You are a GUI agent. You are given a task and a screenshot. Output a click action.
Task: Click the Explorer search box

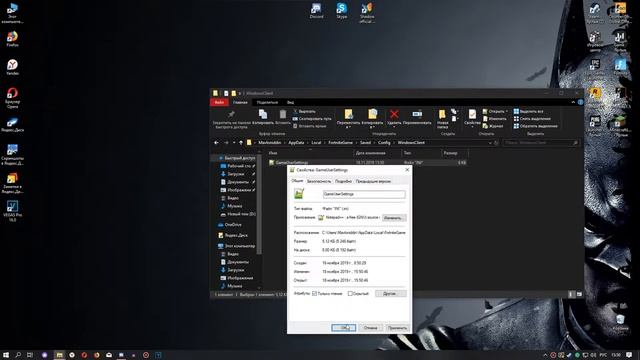coord(541,143)
